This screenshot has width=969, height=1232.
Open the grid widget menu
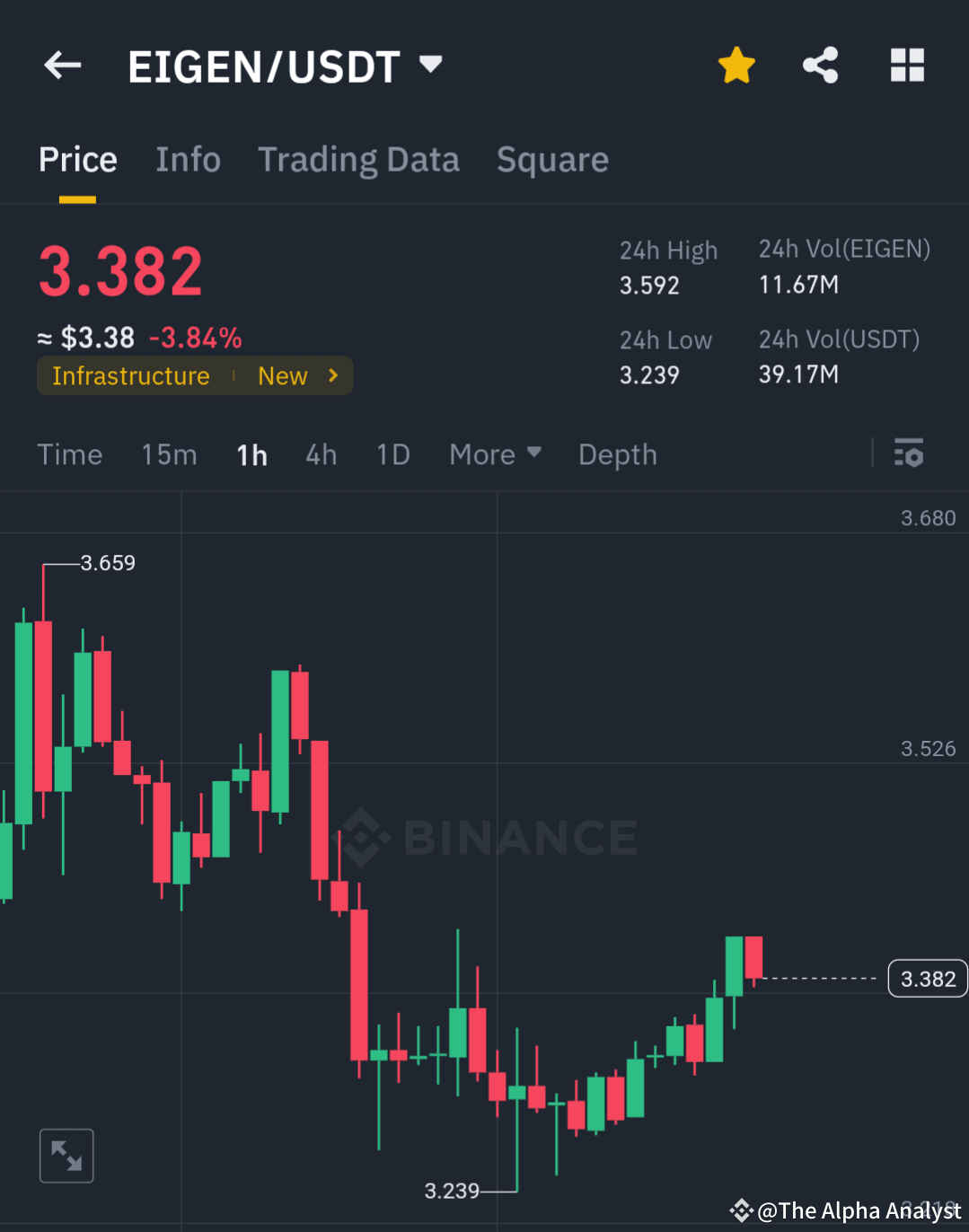[907, 65]
